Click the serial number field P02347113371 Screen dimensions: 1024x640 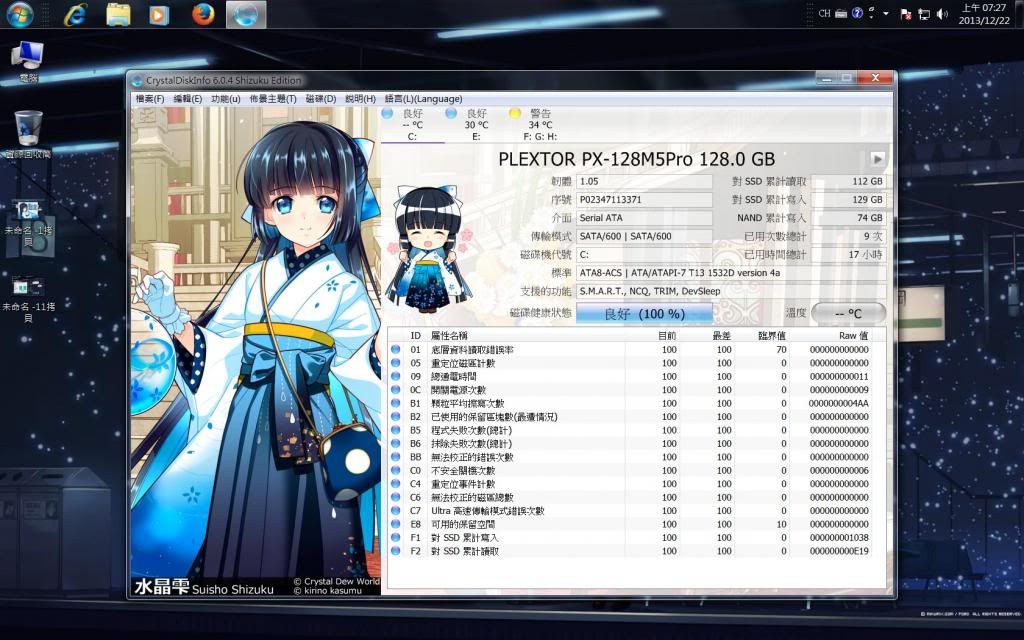point(644,200)
